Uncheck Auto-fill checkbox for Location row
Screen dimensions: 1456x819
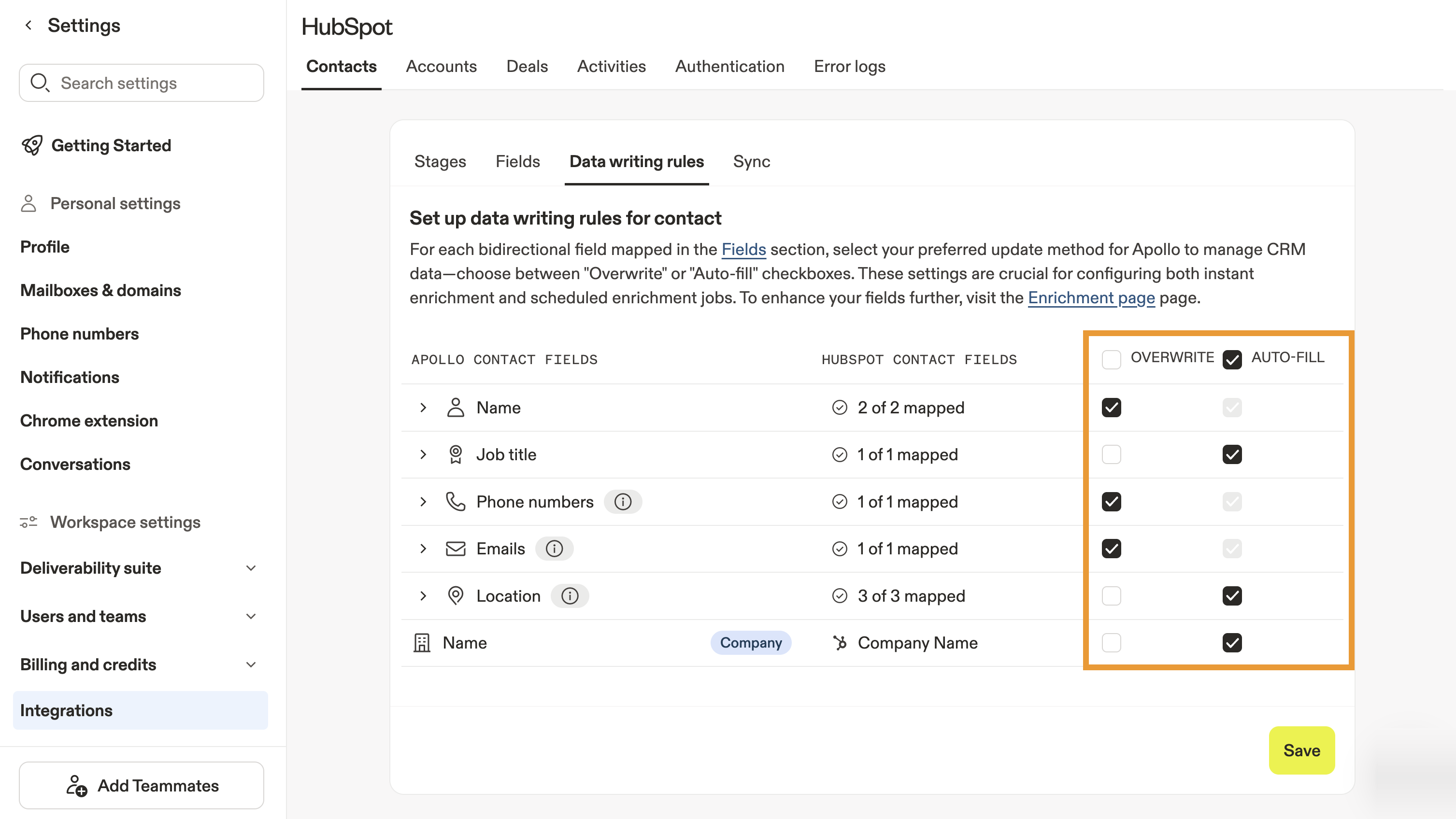(x=1231, y=596)
